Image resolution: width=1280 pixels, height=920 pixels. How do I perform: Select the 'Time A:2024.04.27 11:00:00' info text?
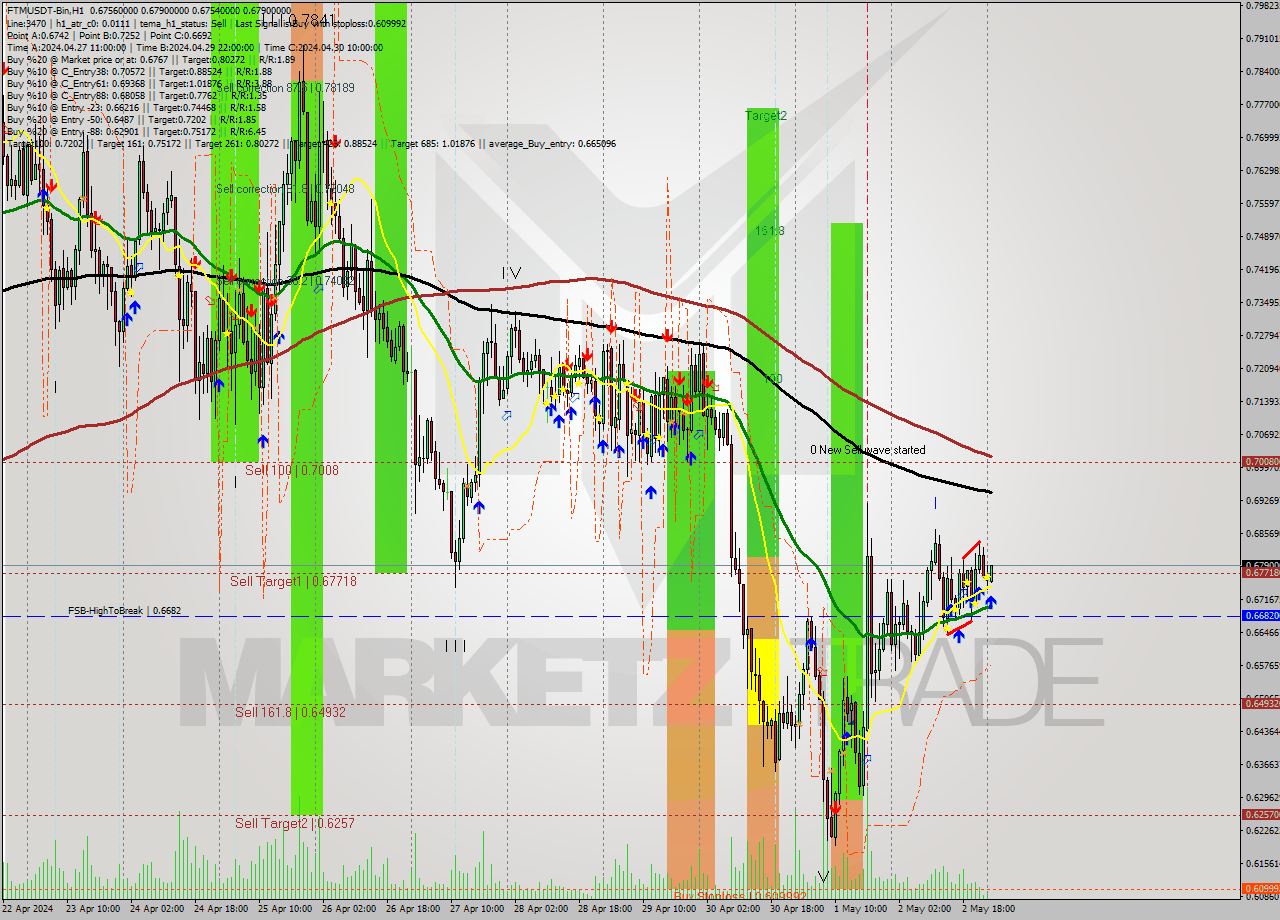point(66,47)
